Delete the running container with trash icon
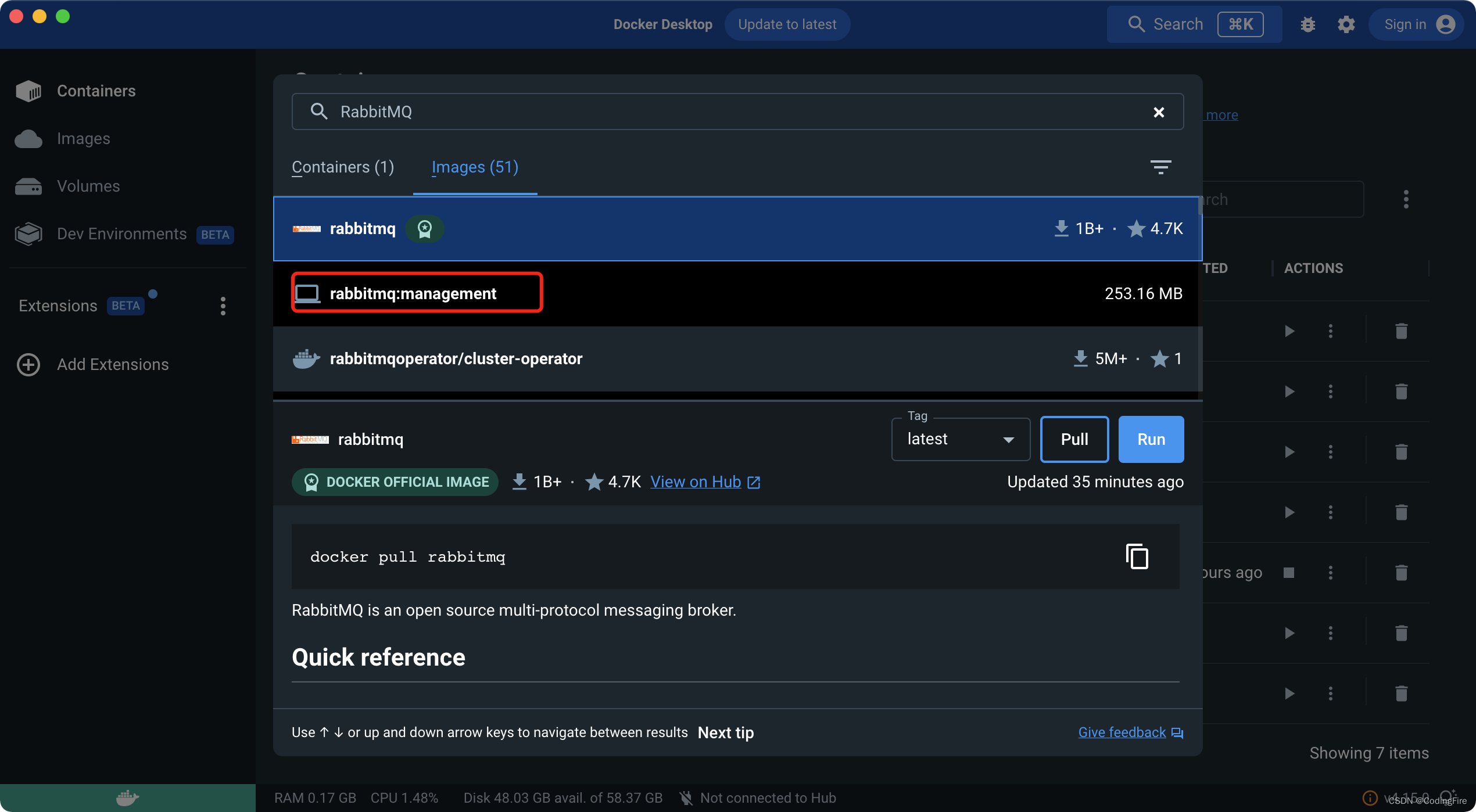This screenshot has height=812, width=1476. point(1401,573)
